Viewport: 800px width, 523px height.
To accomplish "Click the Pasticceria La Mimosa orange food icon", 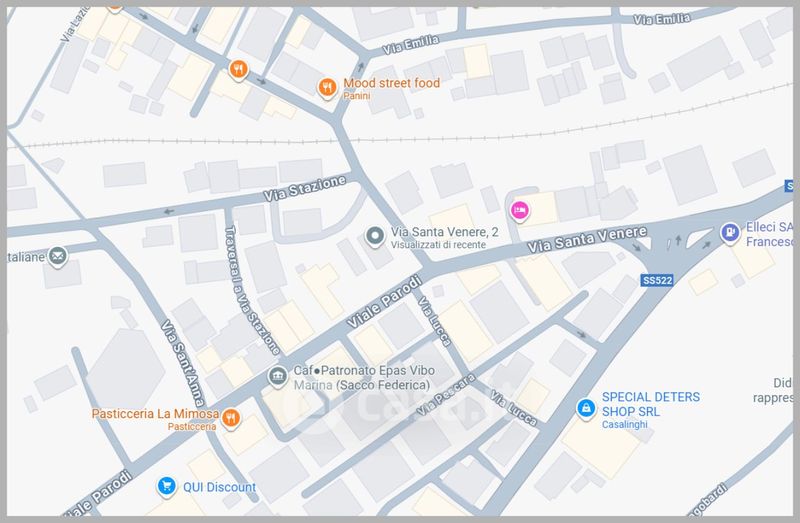I will tap(231, 418).
